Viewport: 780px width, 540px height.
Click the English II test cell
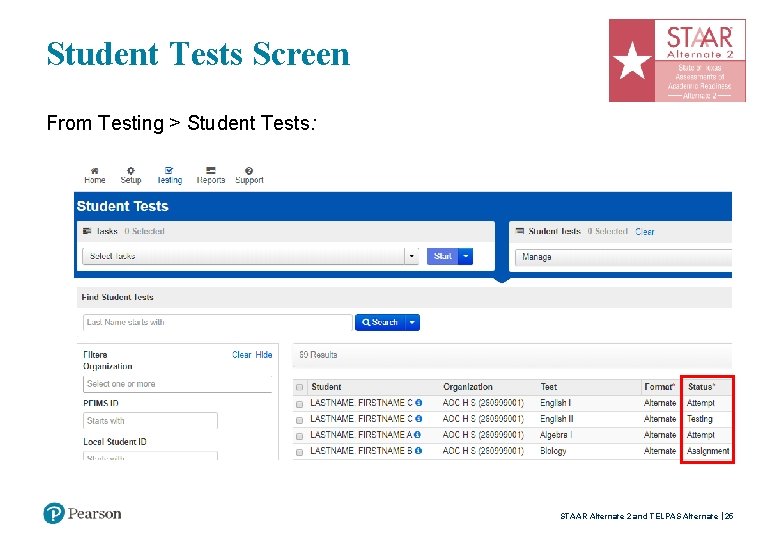(x=557, y=419)
